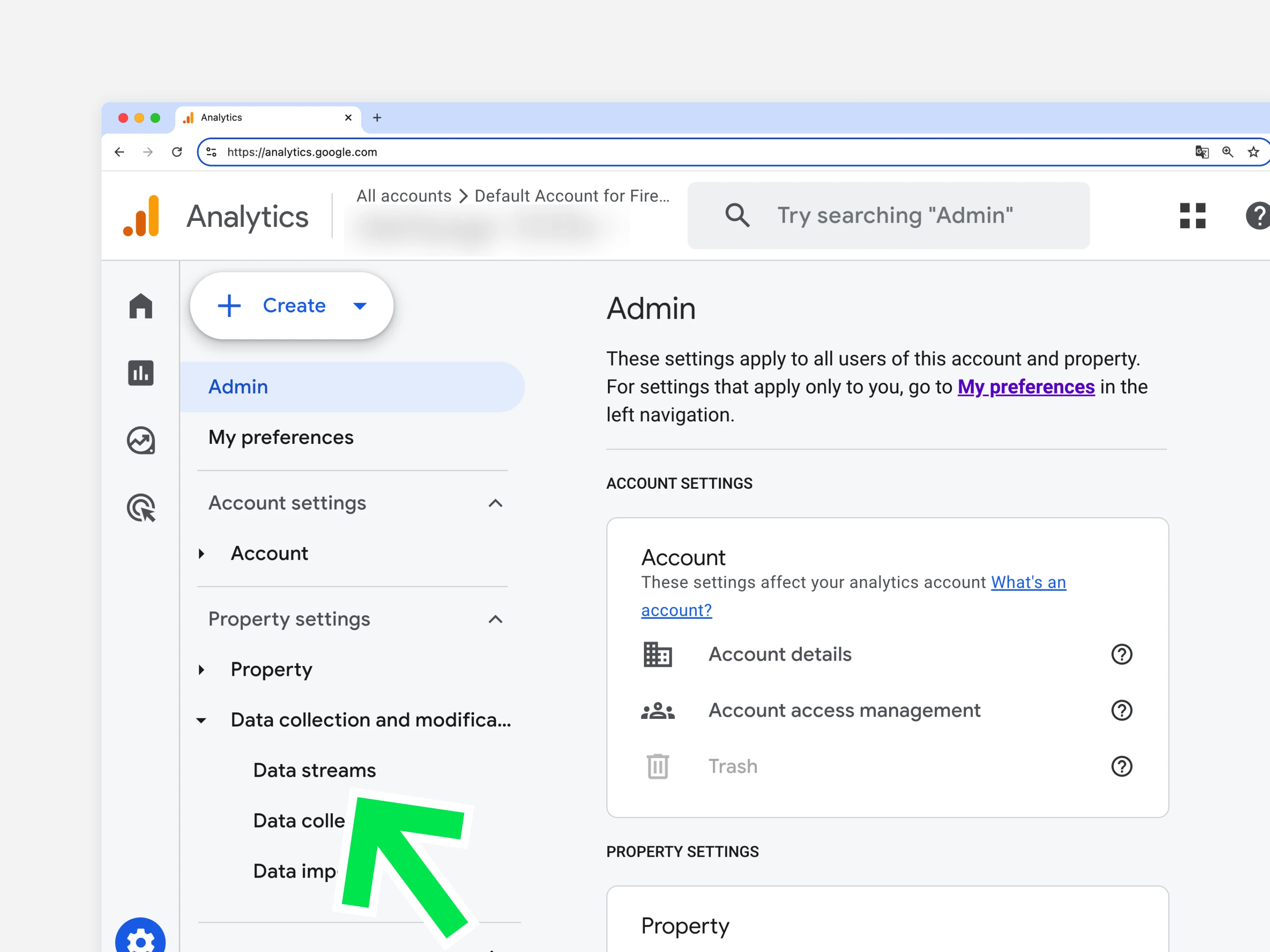
Task: Expand the Account tree item arrow
Action: [202, 554]
